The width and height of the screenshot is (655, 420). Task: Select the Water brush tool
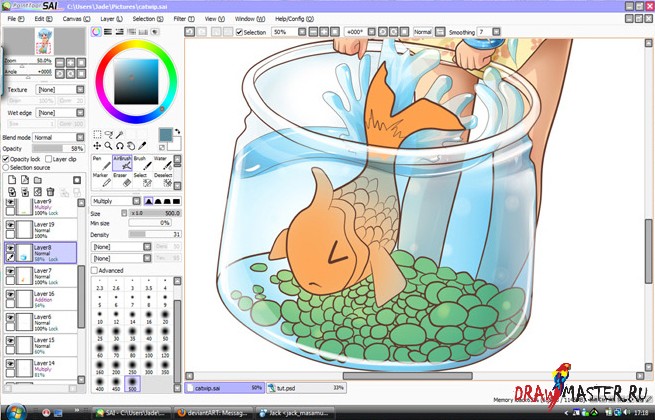(162, 163)
